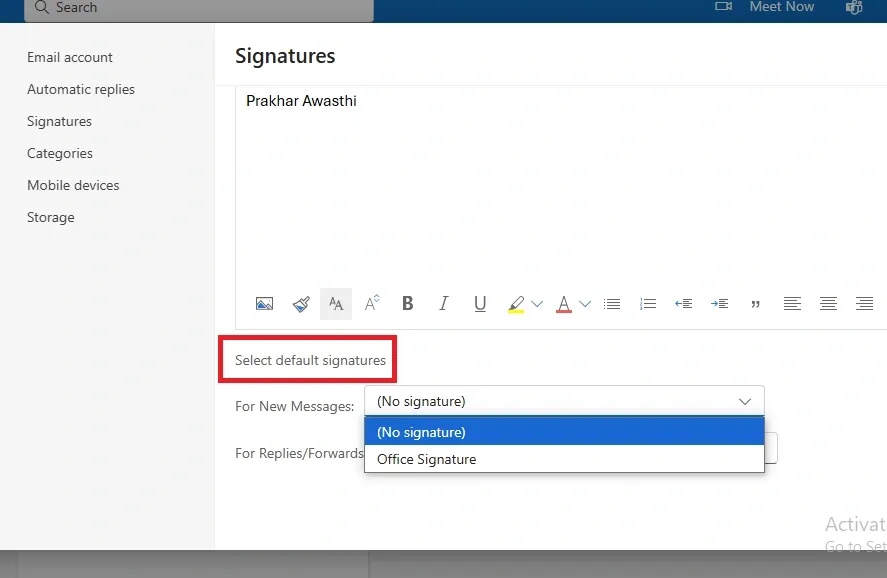Decrease the text indent

pos(683,304)
